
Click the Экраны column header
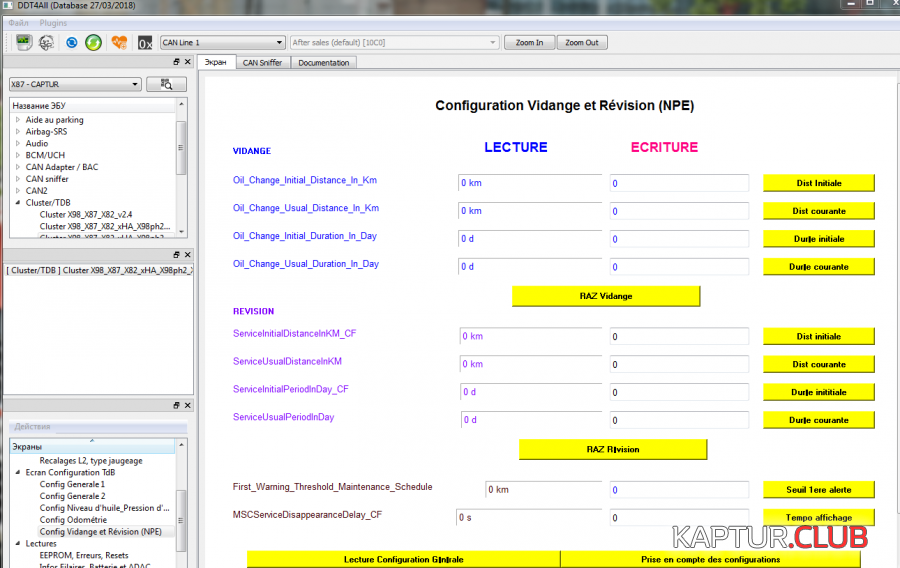click(x=92, y=446)
